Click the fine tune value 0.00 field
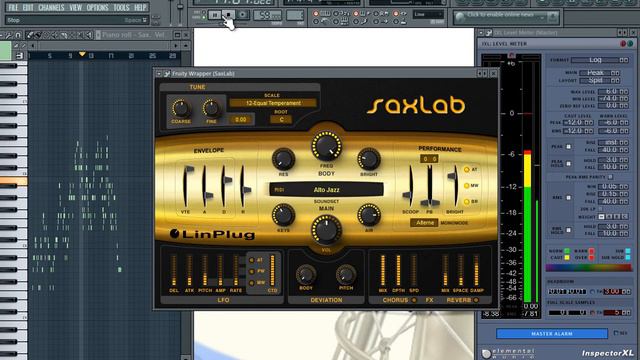Screen dimensions: 640x360 point(240,120)
